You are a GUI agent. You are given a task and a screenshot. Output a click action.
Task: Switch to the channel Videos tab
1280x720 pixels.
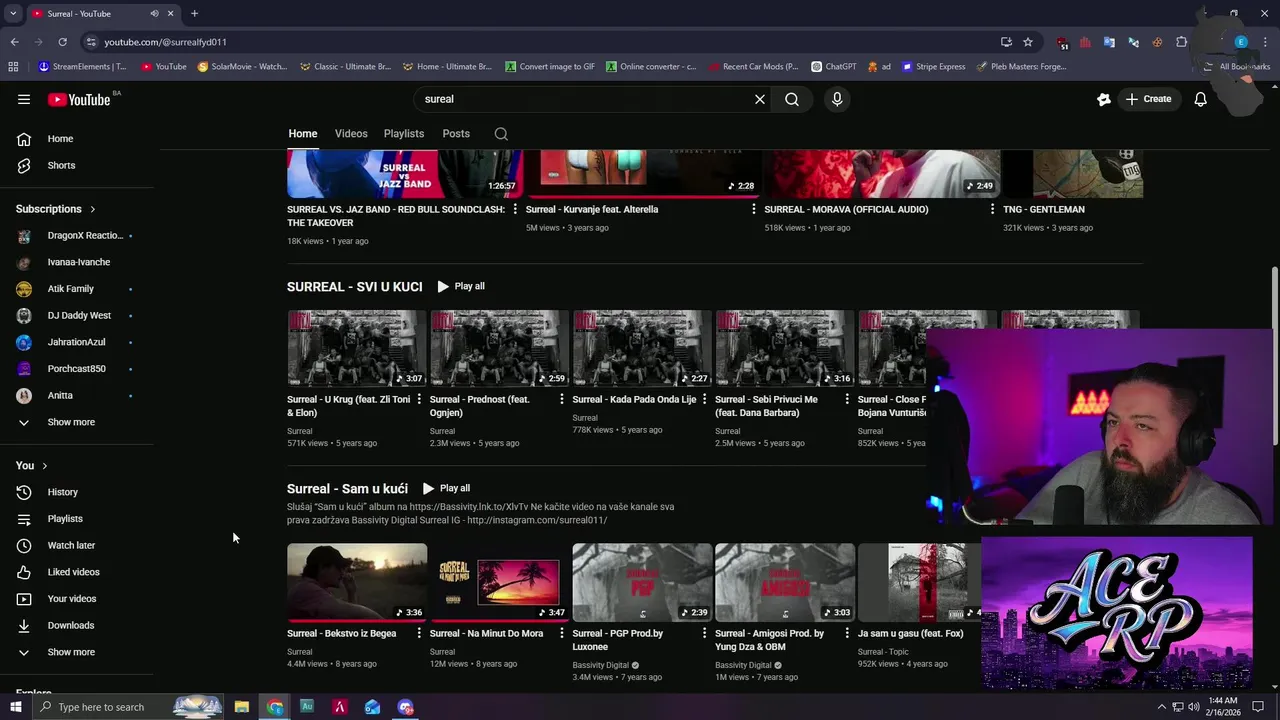[351, 134]
